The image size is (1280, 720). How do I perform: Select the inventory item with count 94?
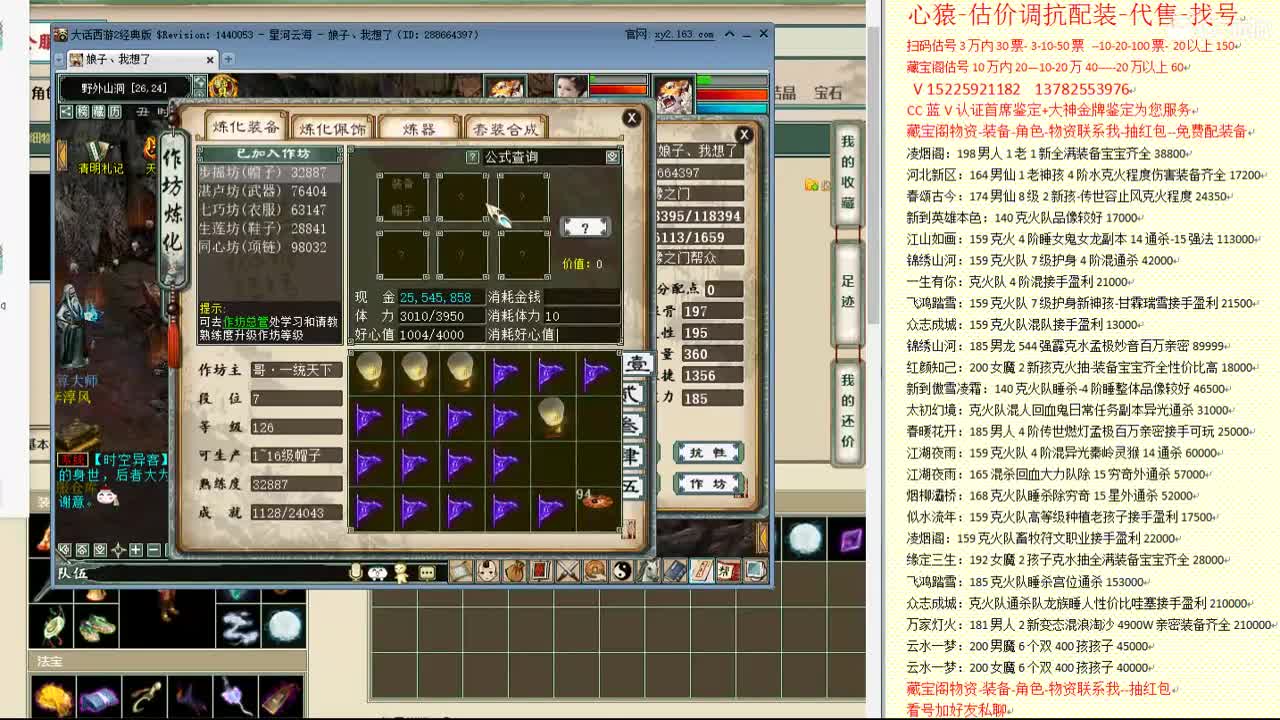point(596,506)
